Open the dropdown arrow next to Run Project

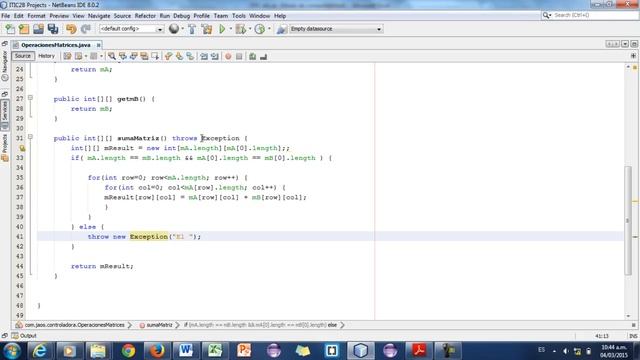(231, 29)
